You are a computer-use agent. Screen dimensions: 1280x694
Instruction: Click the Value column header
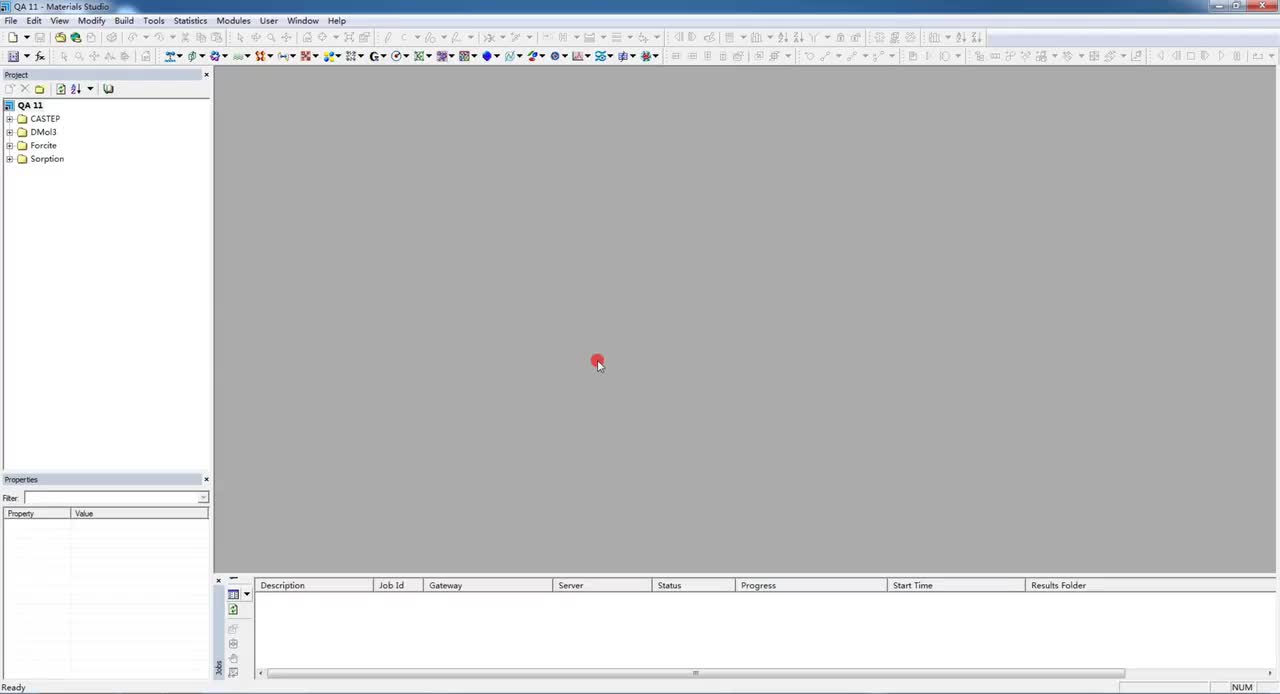pyautogui.click(x=140, y=514)
